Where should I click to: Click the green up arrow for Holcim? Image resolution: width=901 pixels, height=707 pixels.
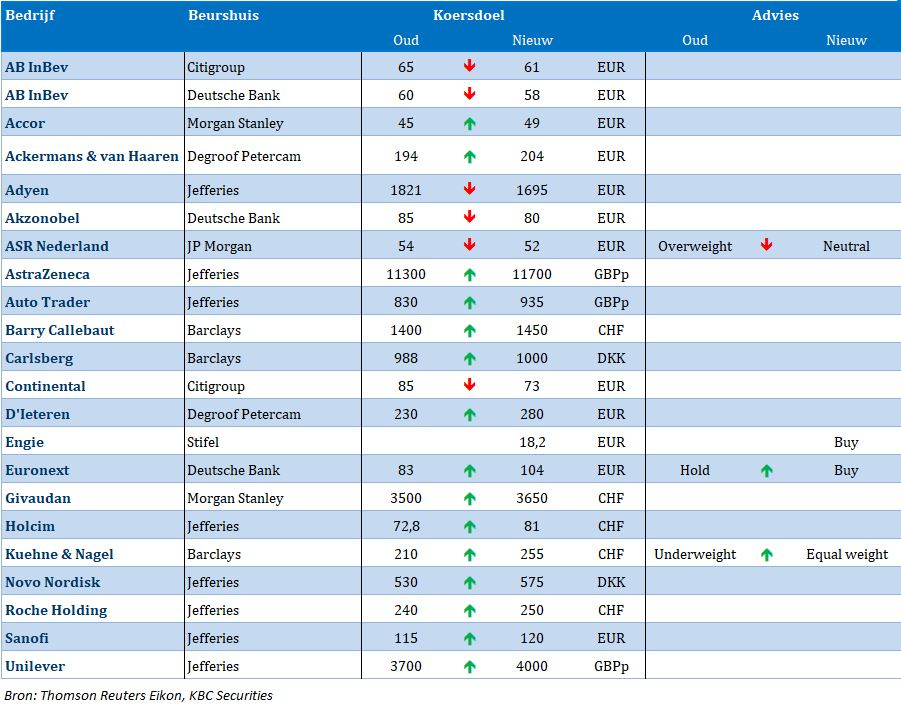(469, 527)
